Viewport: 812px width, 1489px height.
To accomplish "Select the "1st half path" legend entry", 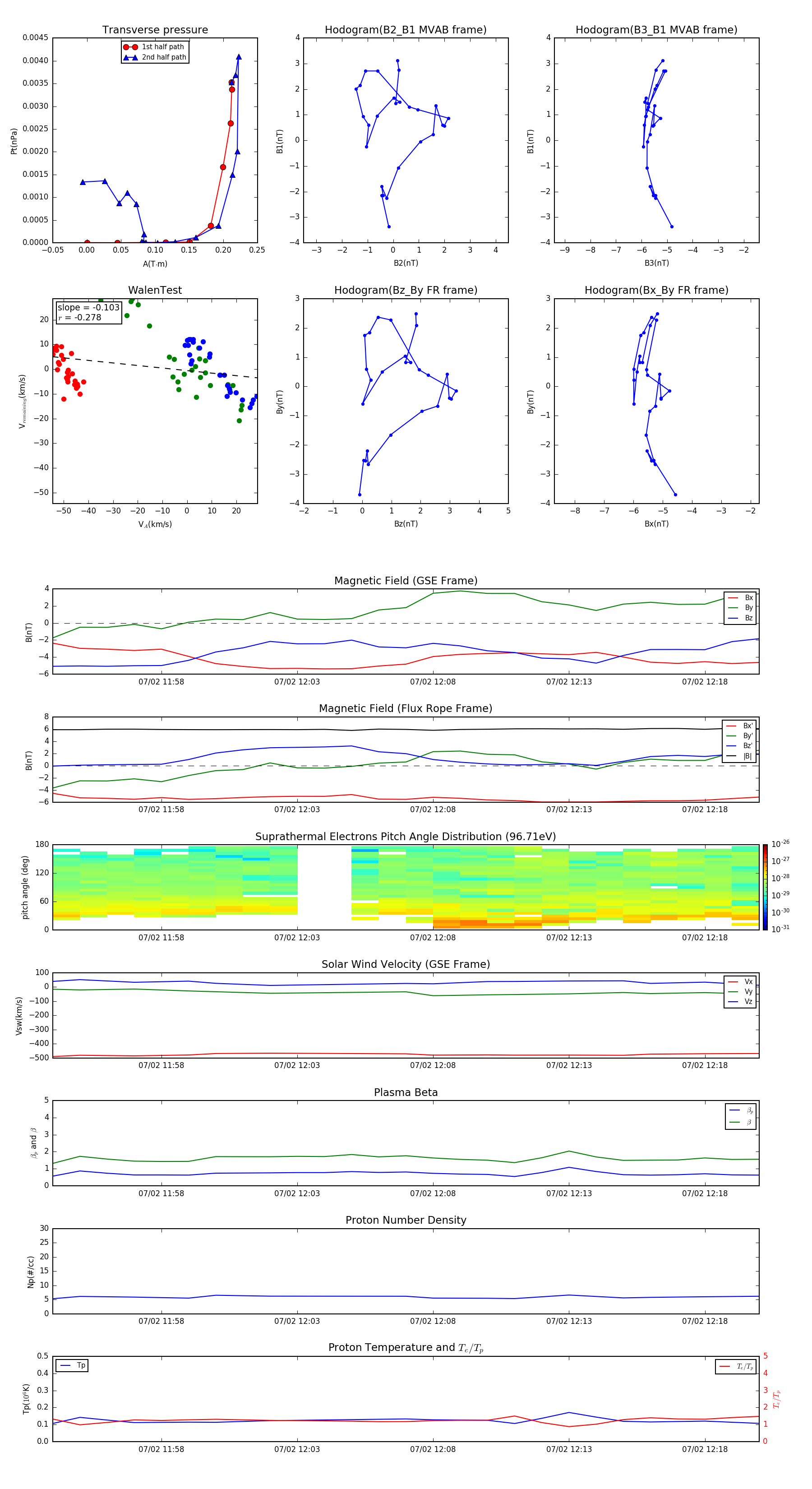I will point(154,47).
